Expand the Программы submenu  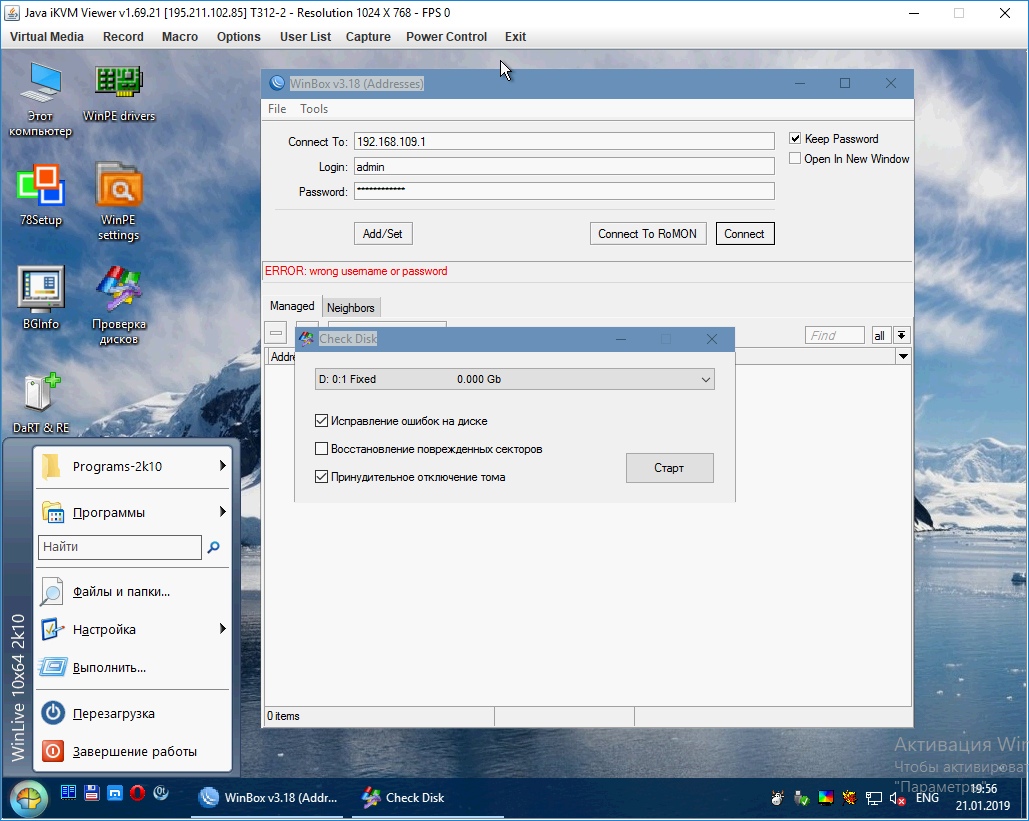coord(134,512)
